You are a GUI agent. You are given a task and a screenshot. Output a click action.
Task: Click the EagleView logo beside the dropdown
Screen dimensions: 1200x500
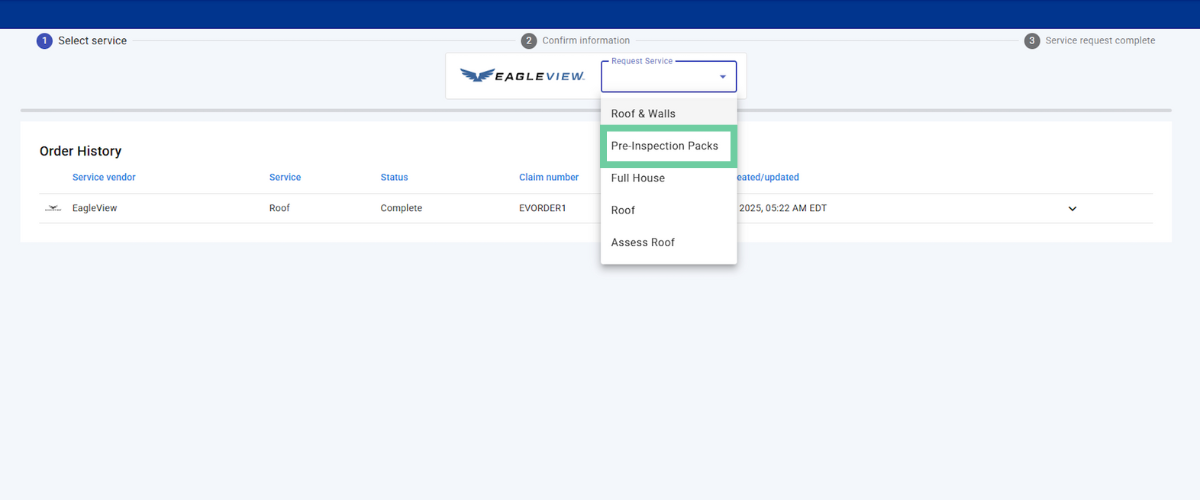coord(522,76)
